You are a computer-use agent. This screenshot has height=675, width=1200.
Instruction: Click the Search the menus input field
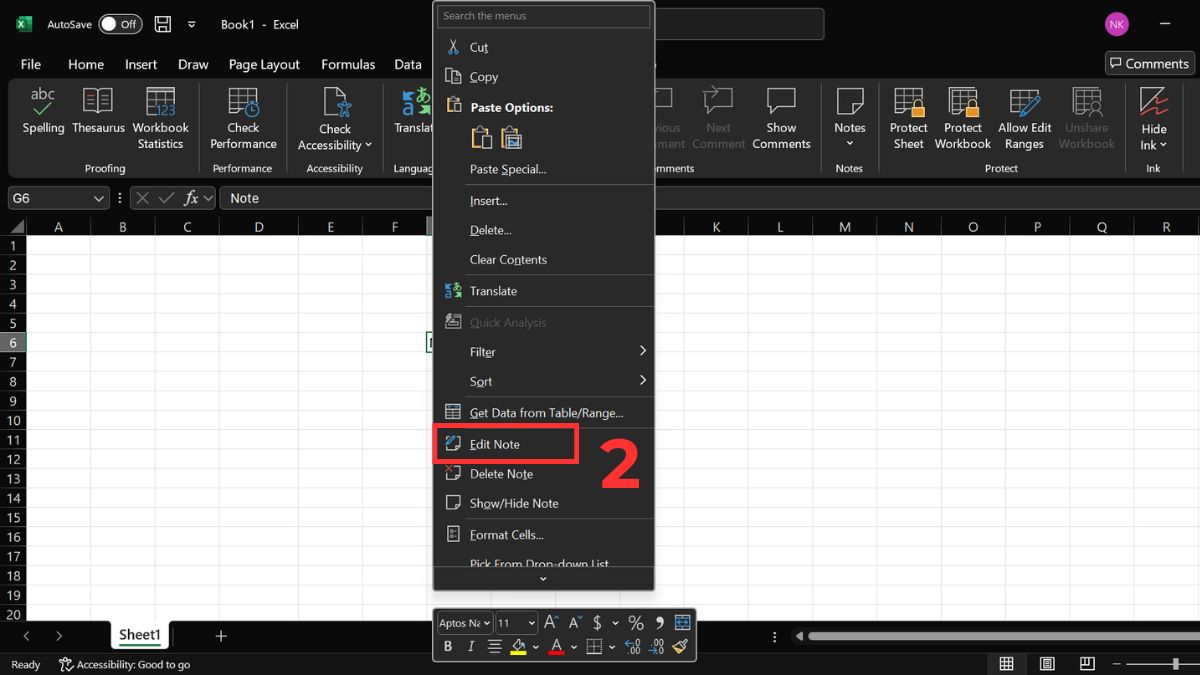tap(543, 16)
